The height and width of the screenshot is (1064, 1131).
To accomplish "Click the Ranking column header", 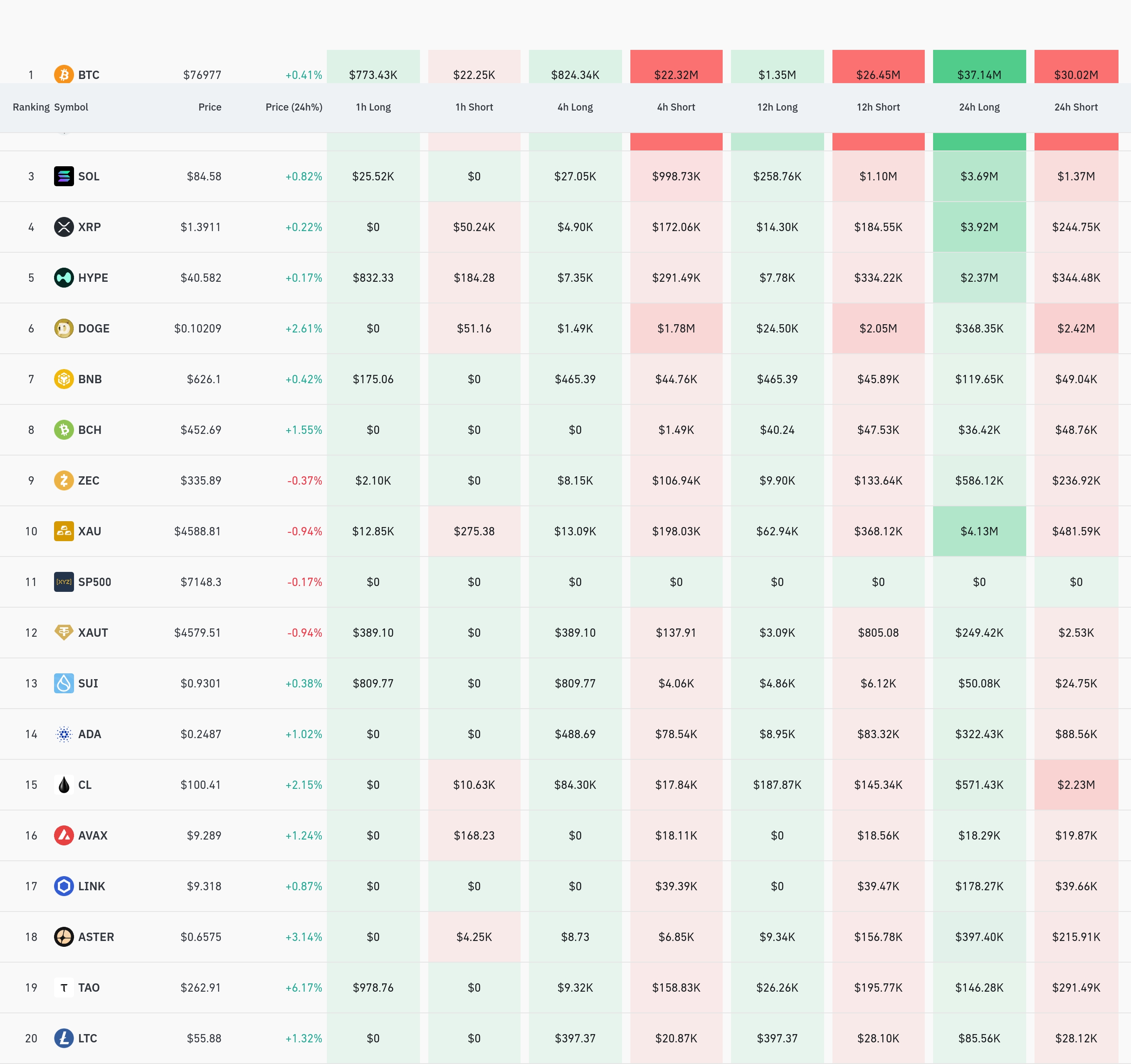I will coord(31,107).
